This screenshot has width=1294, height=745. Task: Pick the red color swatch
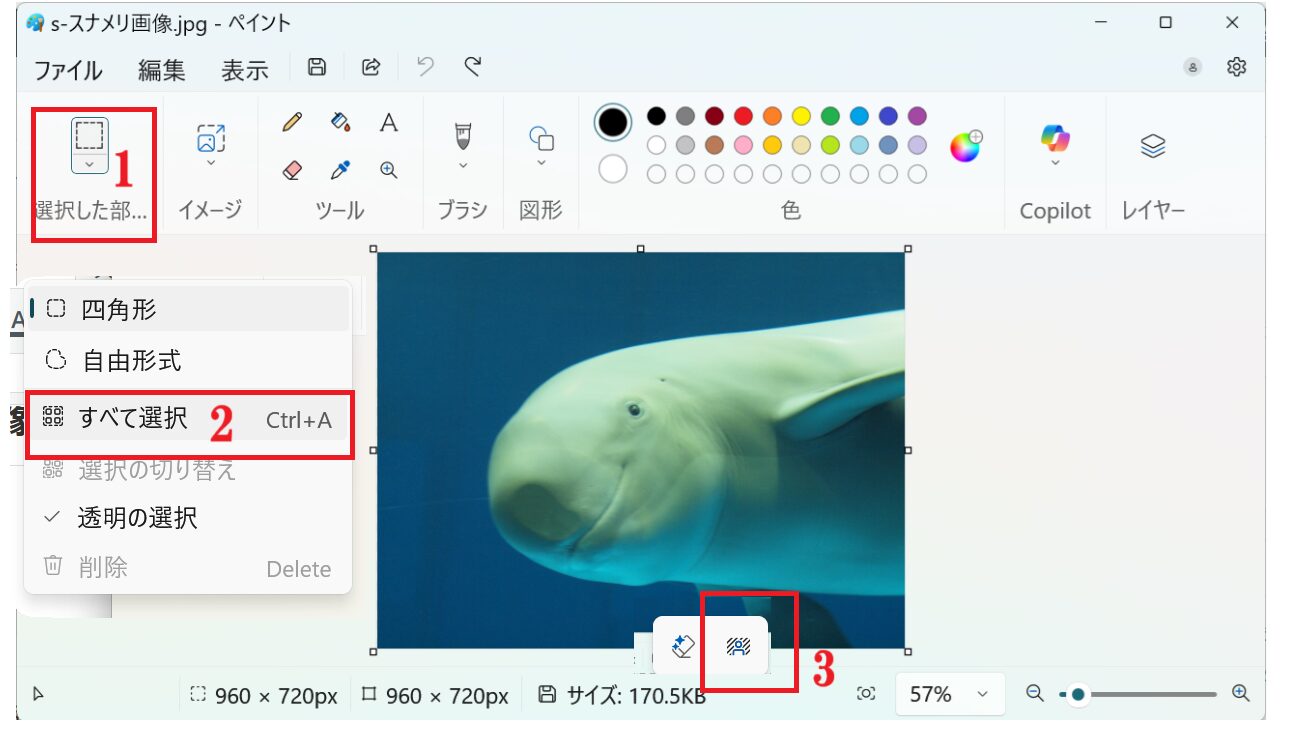pyautogui.click(x=743, y=116)
